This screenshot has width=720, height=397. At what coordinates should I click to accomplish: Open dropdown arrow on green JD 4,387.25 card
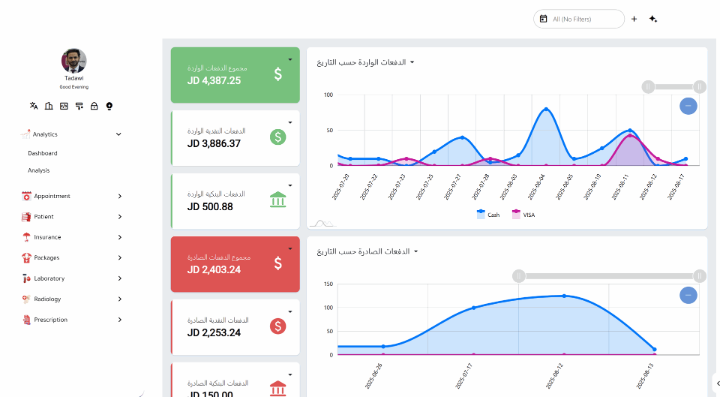click(290, 60)
